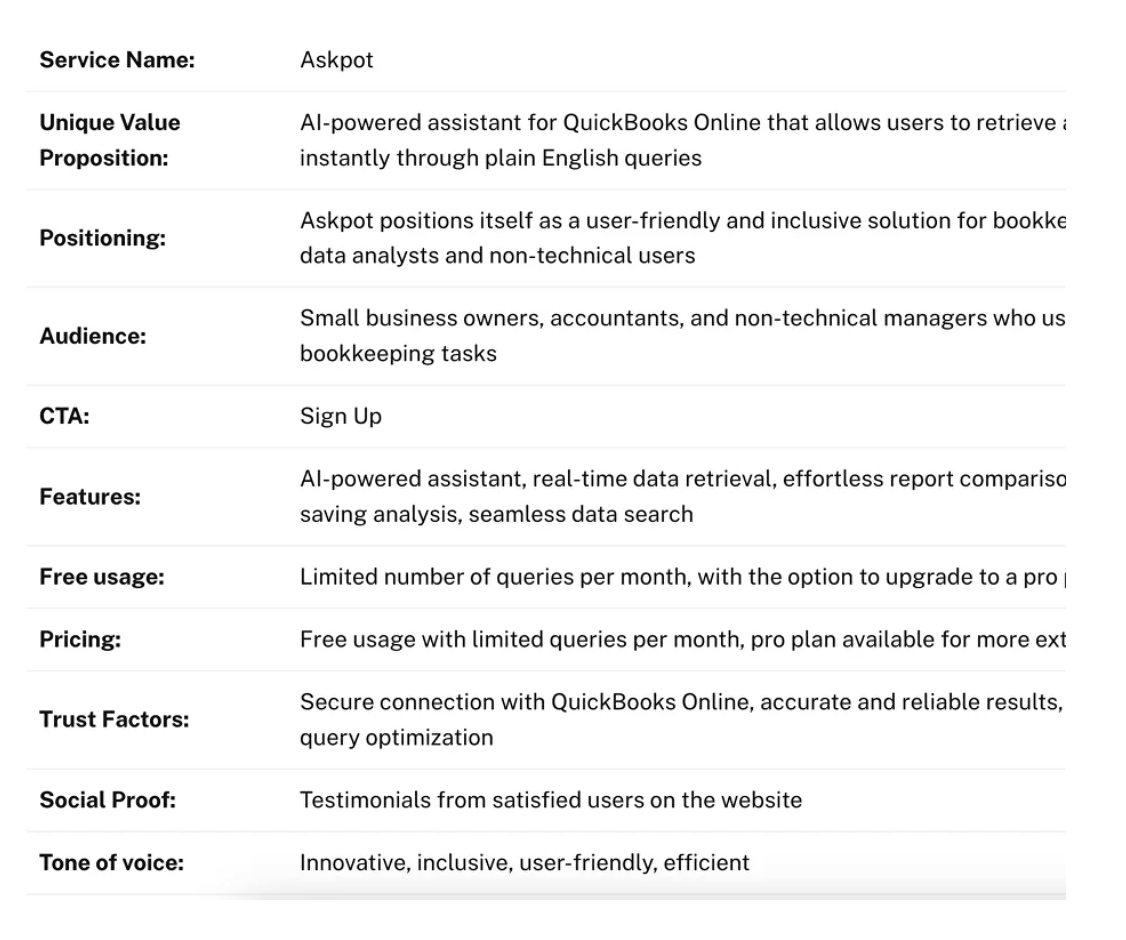Select the "Askpot" service name value
The width and height of the screenshot is (1126, 940).
[x=336, y=60]
